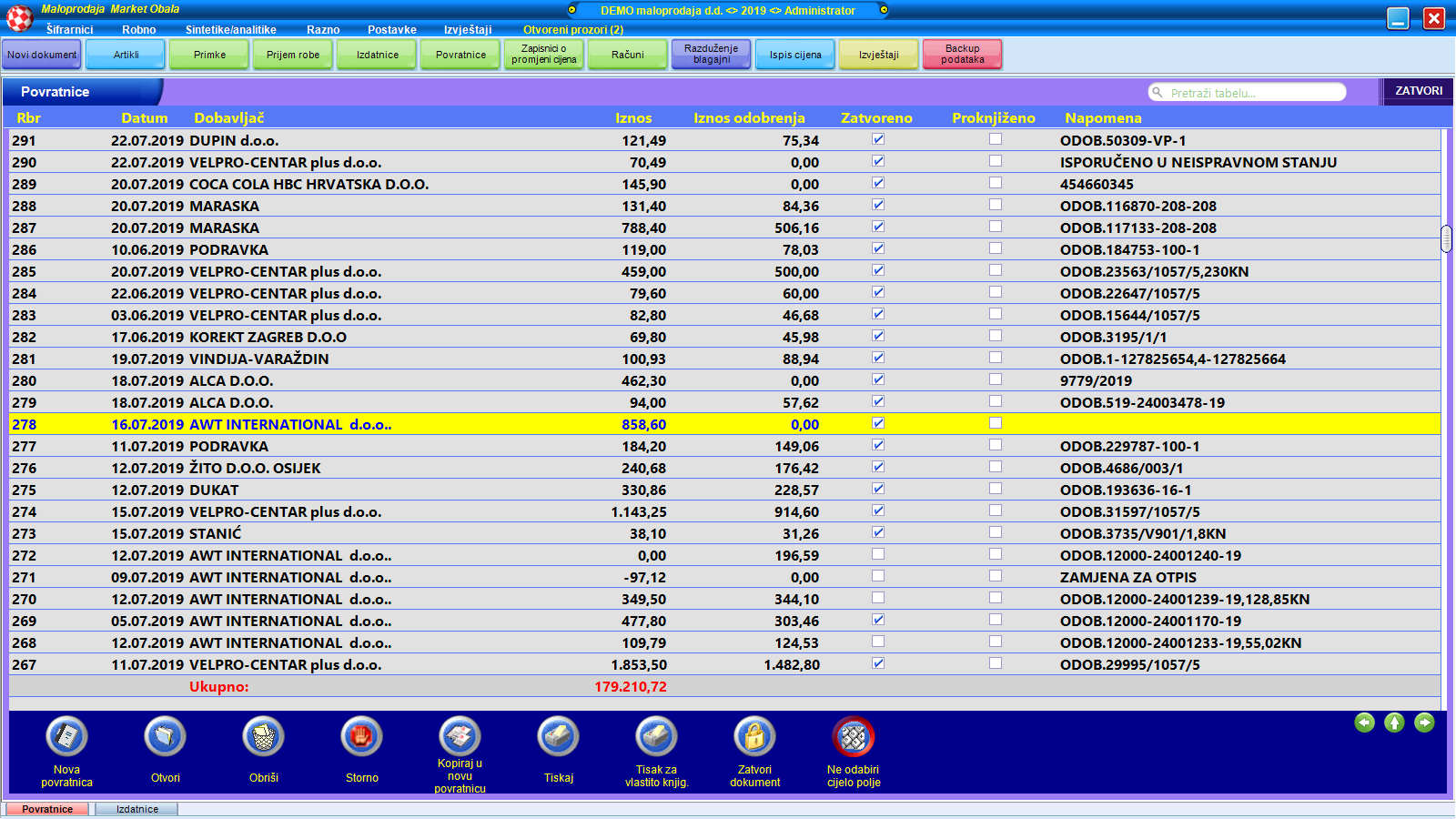Toggle Proknjiženo checkbox for row 291

click(996, 139)
